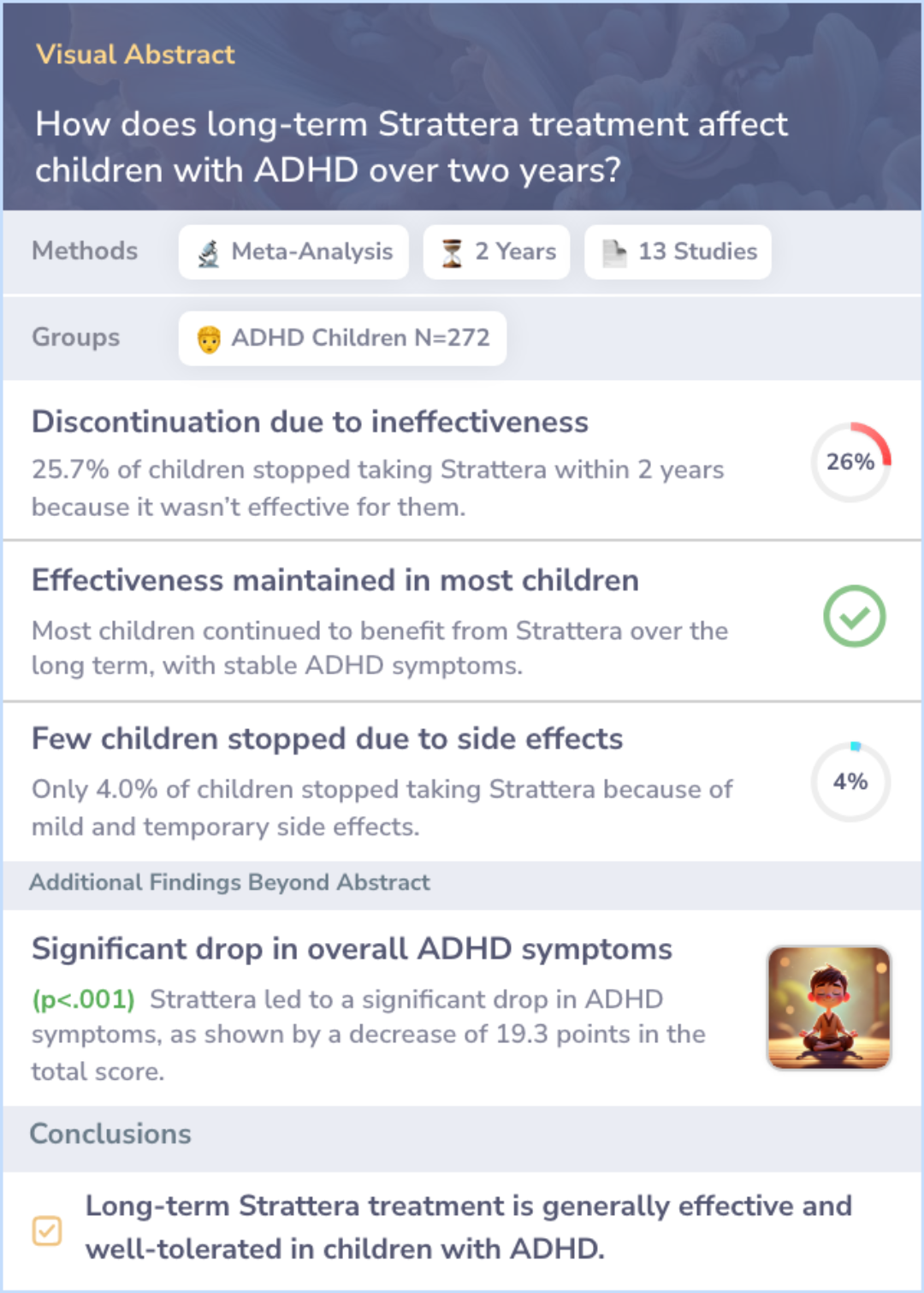Click the Visual Abstract header label

[x=135, y=55]
